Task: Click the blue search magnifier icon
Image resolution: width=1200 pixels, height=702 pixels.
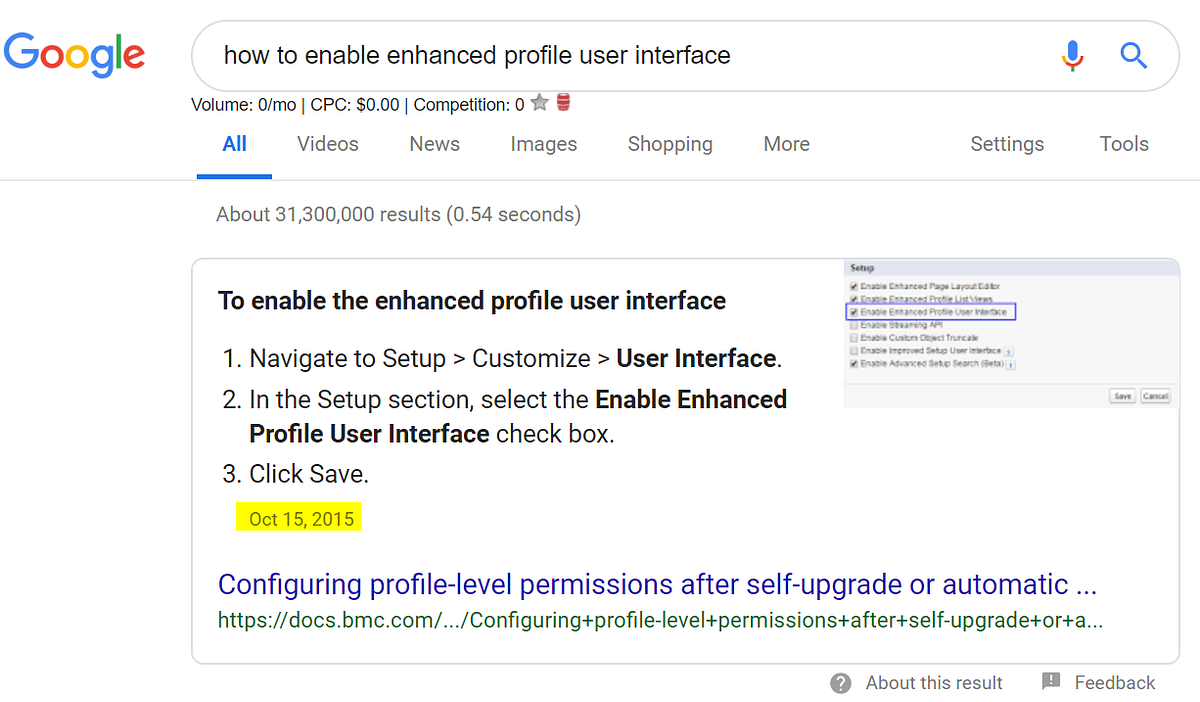Action: point(1133,55)
